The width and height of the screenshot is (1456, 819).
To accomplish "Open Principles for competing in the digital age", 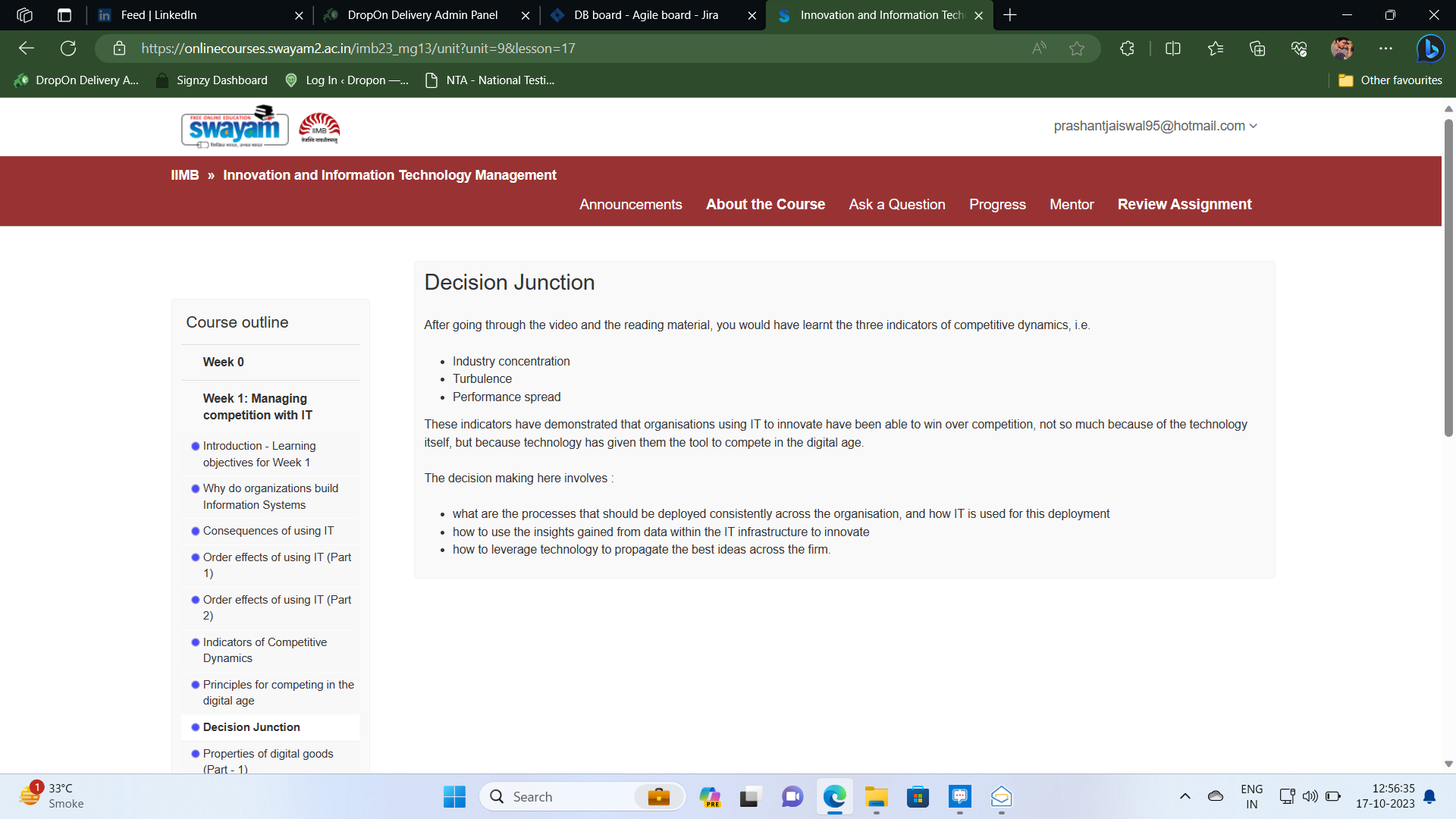I will tap(278, 692).
